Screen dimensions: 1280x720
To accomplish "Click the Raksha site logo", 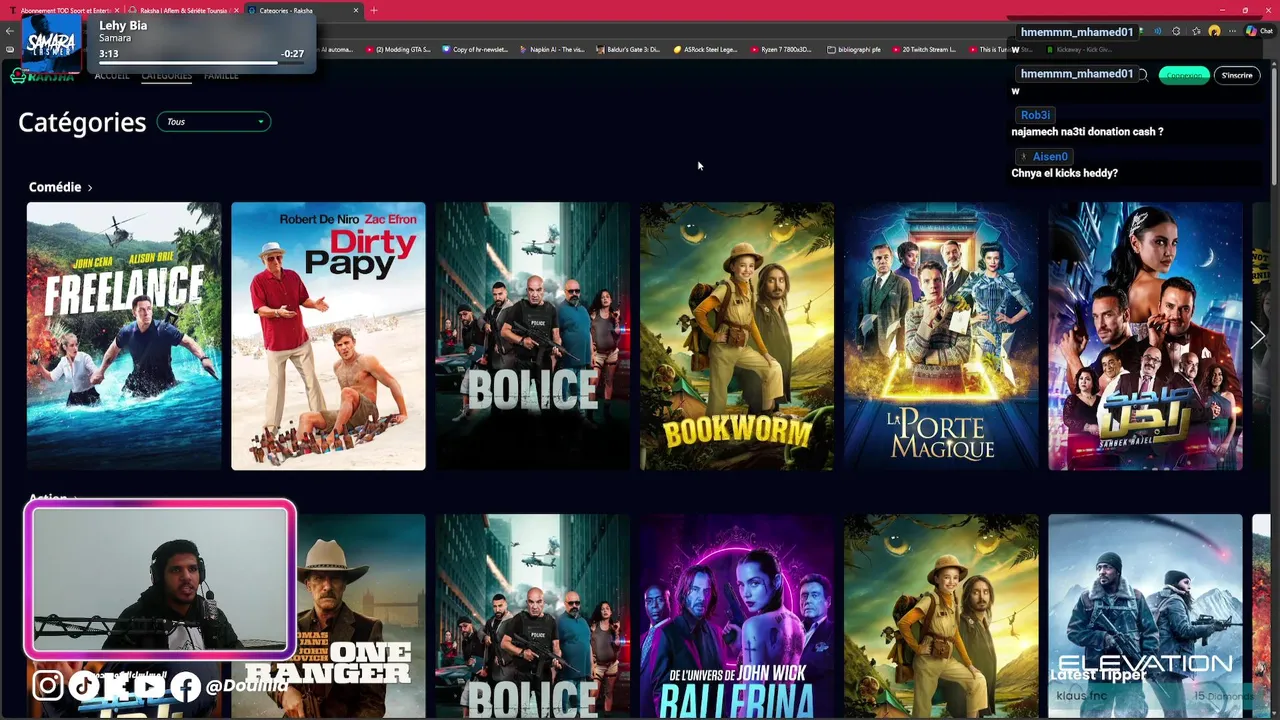I will point(40,76).
